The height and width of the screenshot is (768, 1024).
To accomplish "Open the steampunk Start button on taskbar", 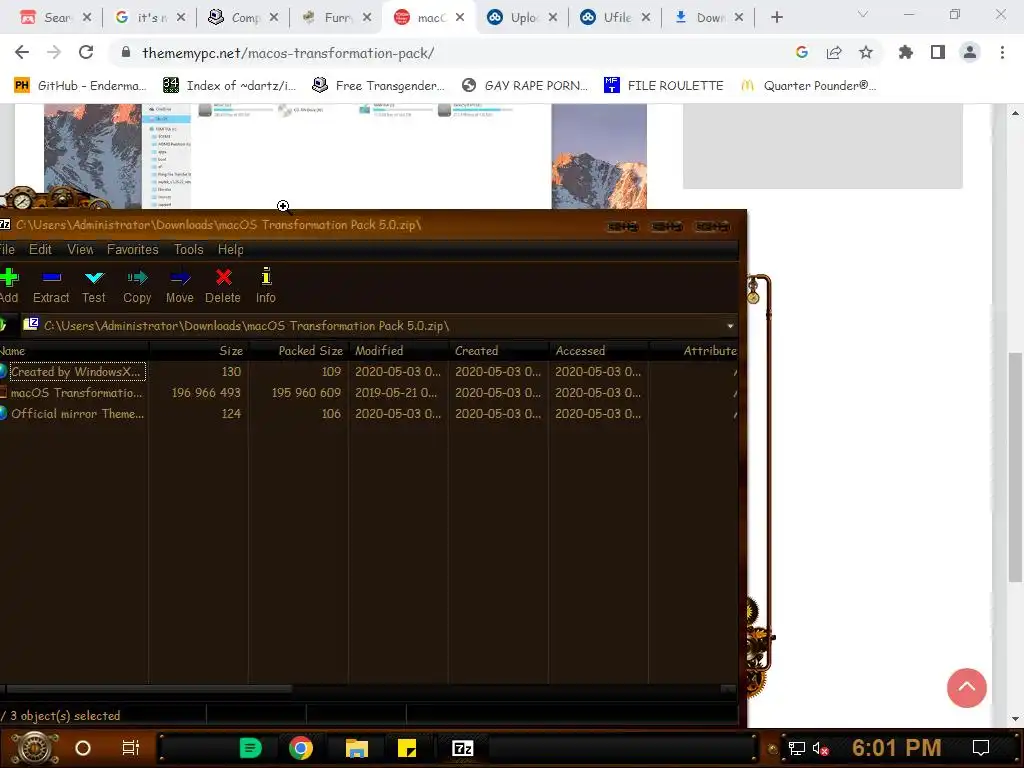I will (x=35, y=748).
